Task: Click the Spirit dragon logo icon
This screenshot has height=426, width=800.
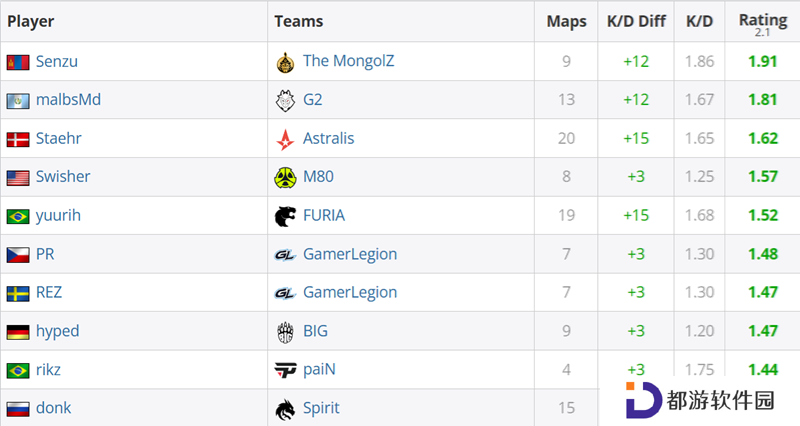Action: (x=285, y=409)
